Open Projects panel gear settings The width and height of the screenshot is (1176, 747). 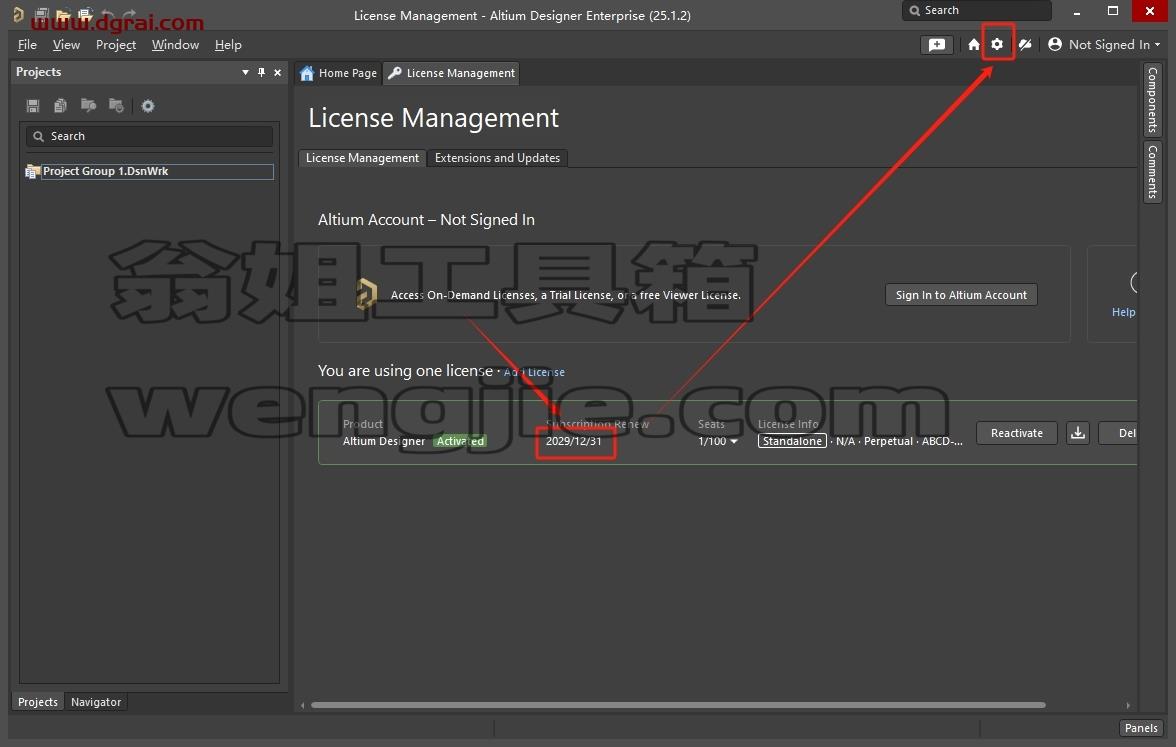(148, 106)
